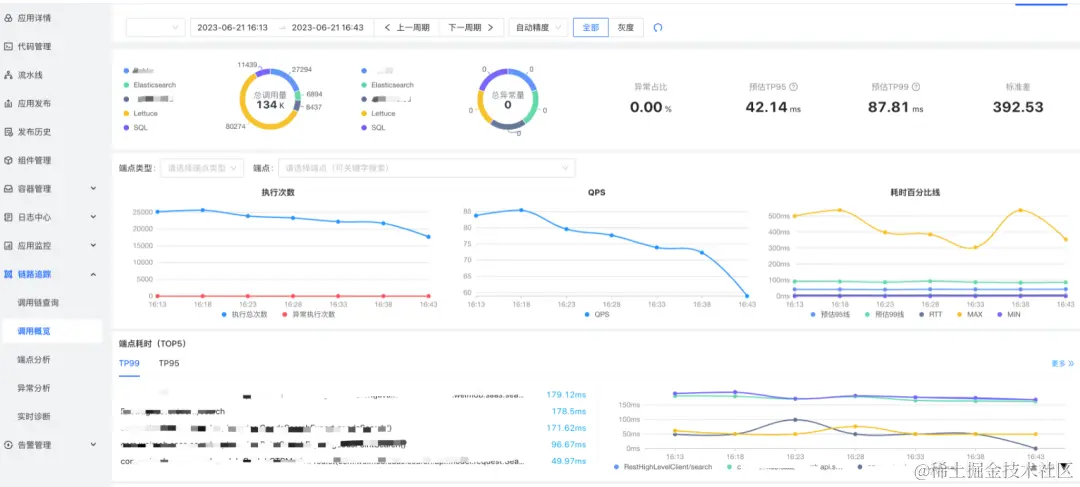The image size is (1080, 487).
Task: Expand the 日志中心 menu chevron
Action: [93, 217]
